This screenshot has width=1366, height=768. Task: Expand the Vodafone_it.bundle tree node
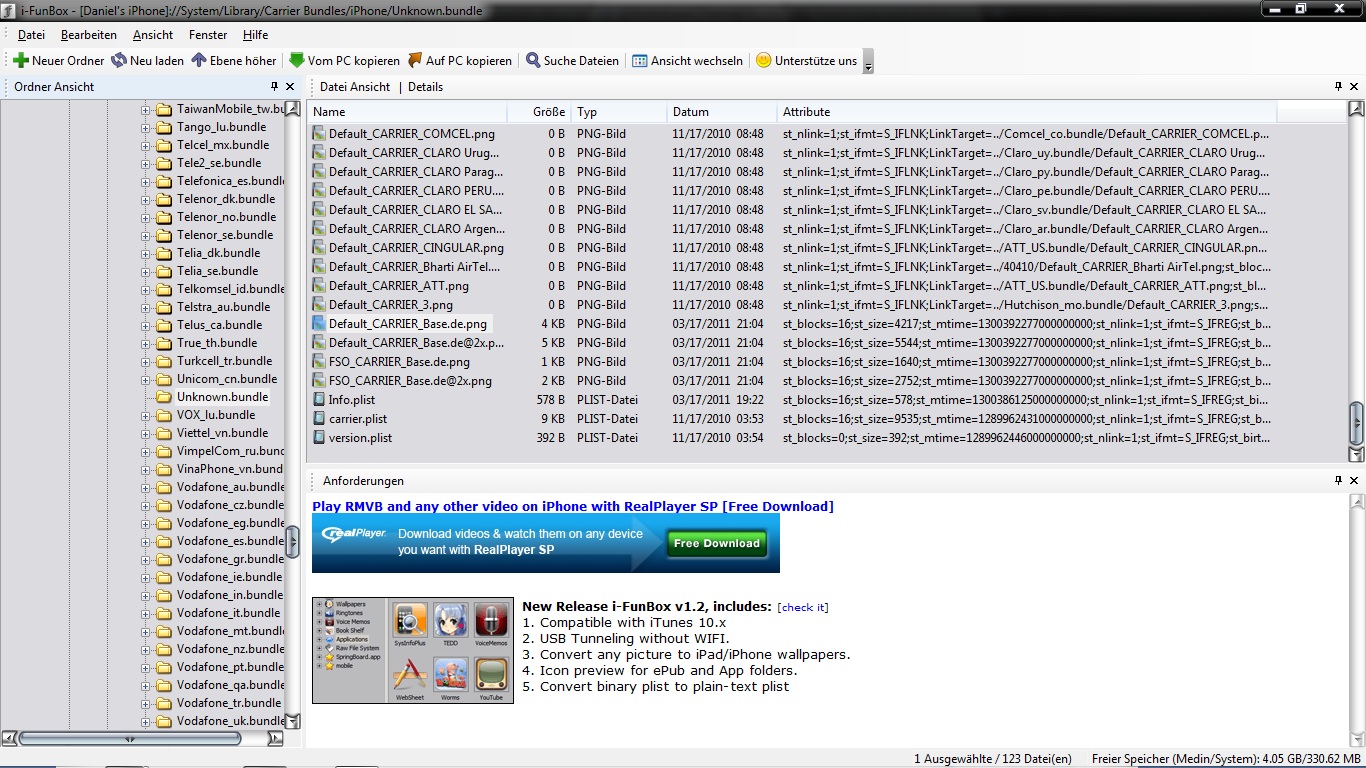[x=145, y=613]
